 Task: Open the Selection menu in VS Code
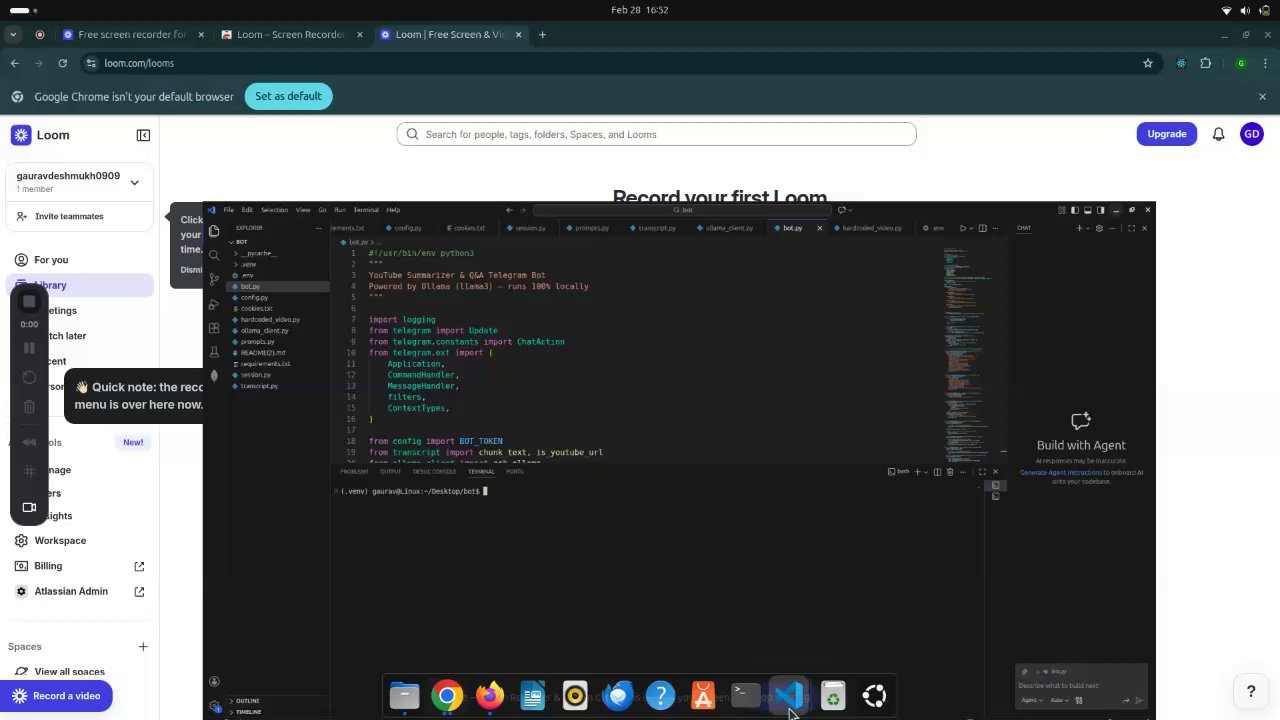tap(274, 210)
